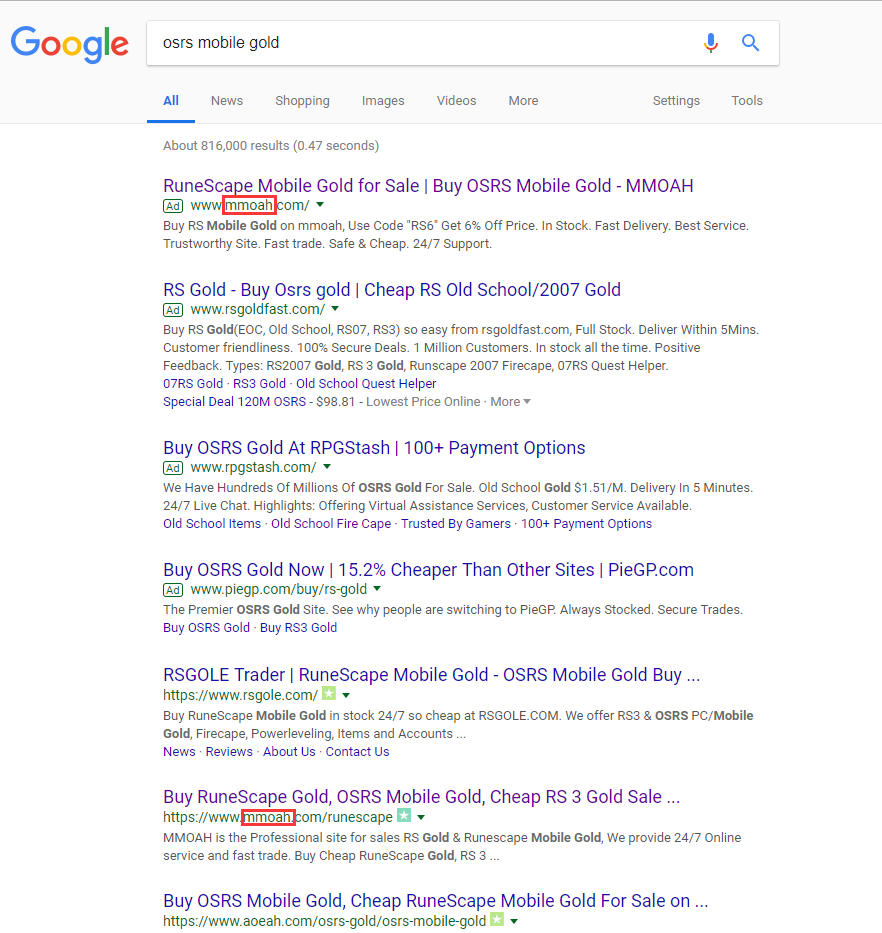Screen dimensions: 882x933
Task: Click 'Buy RS3 Gold' sitelink under PieGP
Action: (x=298, y=628)
